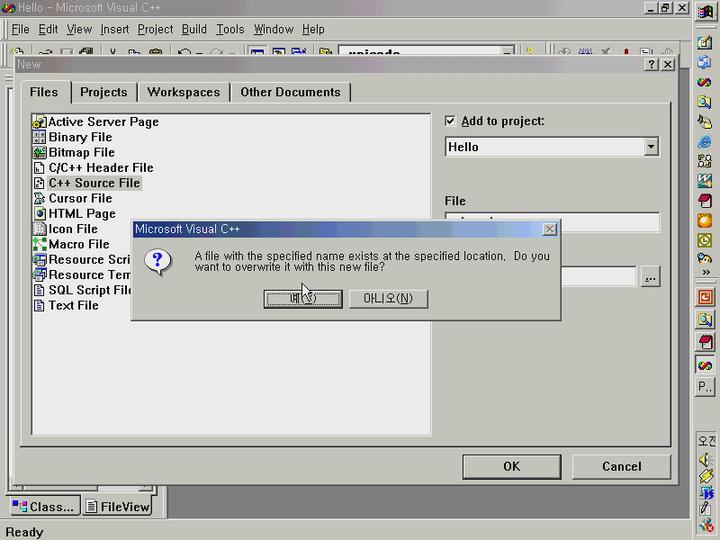Open the Project menu
This screenshot has width=720, height=540.
pos(155,29)
